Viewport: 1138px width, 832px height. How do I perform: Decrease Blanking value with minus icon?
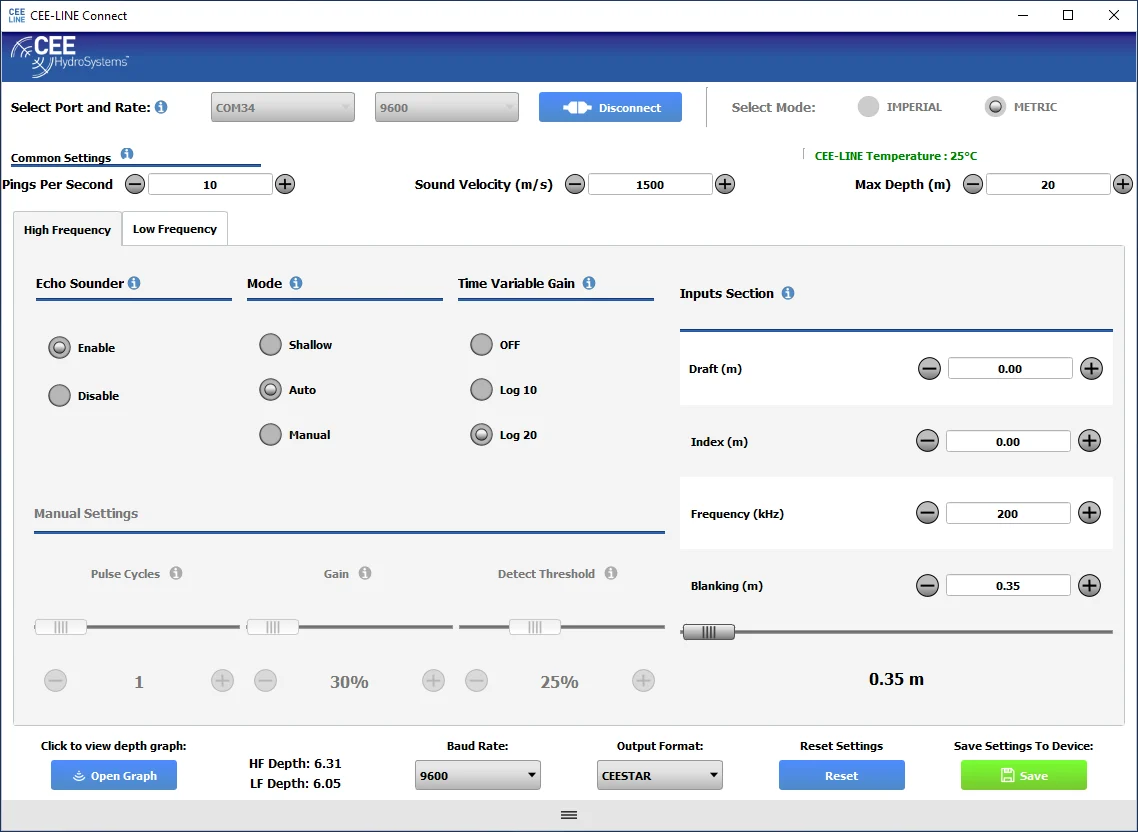pyautogui.click(x=928, y=586)
